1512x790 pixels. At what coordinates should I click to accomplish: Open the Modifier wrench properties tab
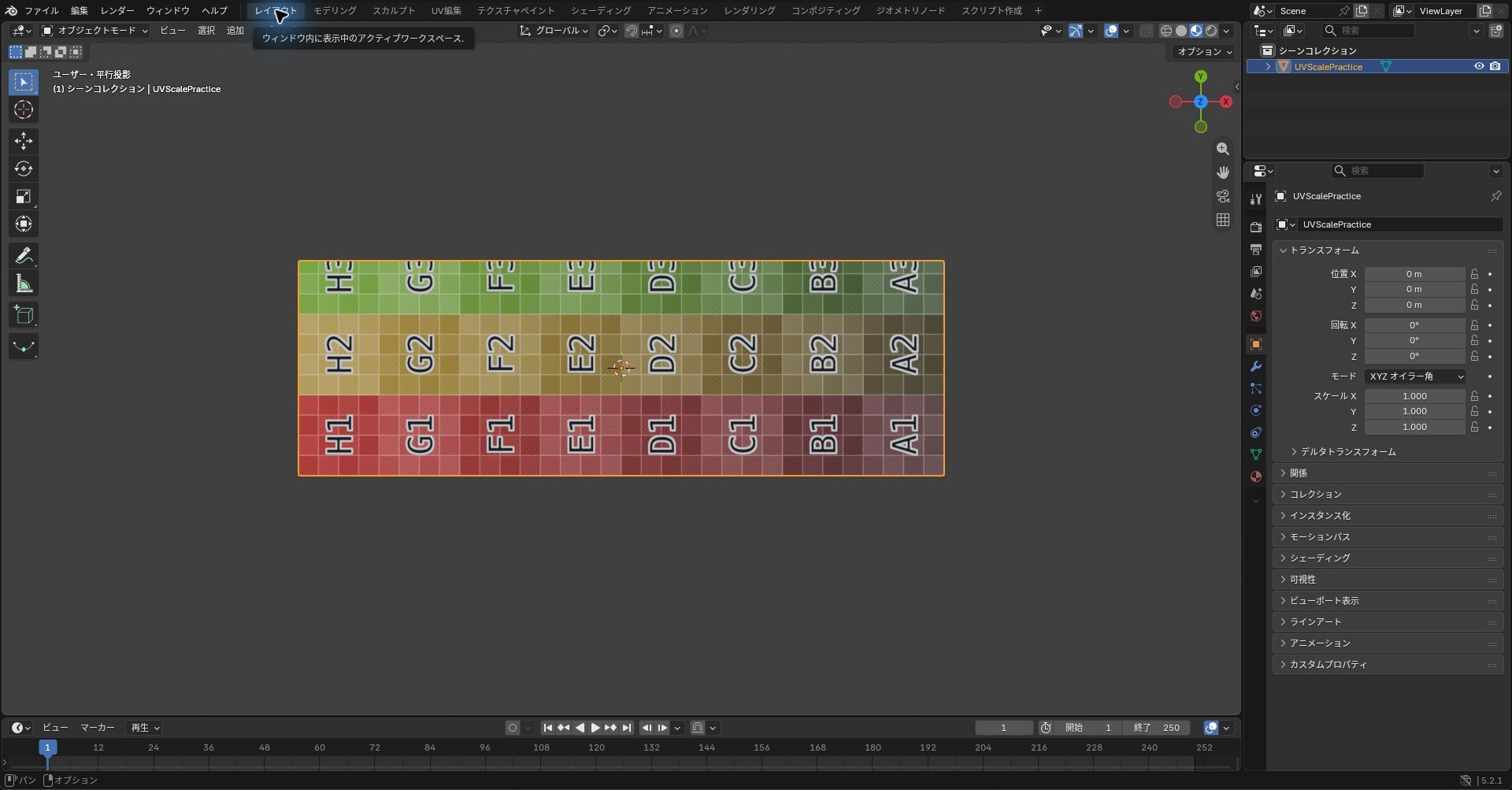(1256, 366)
